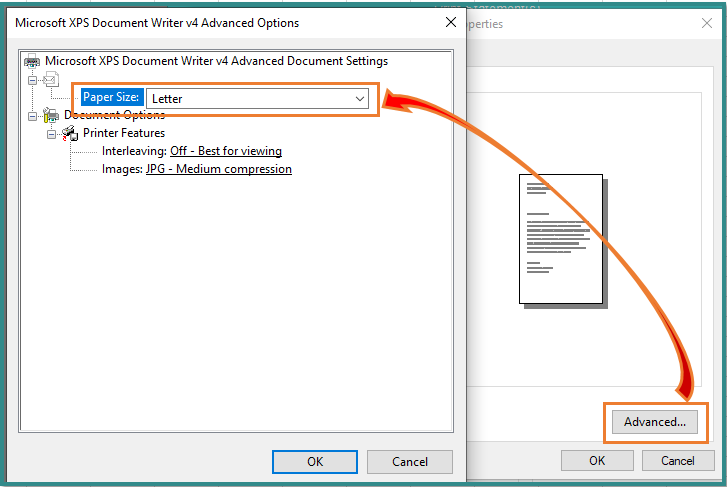Click the paper/envelope icon node
Image resolution: width=727 pixels, height=487 pixels.
(51, 79)
